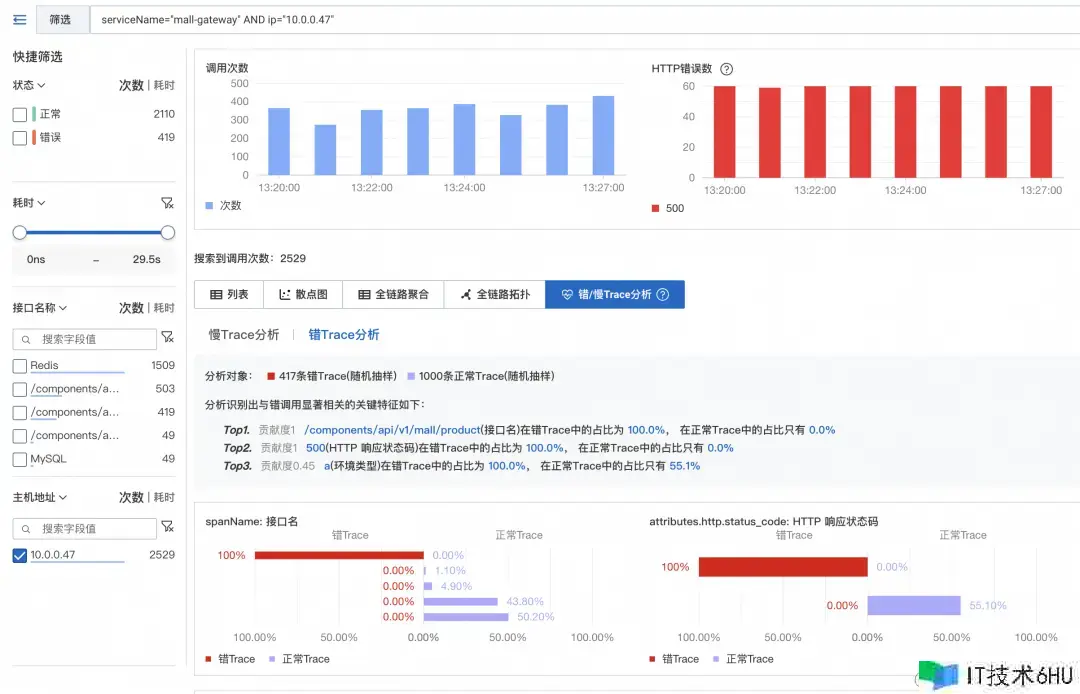Click the 次数 legend marker under call chart
Viewport: 1080px width, 694px height.
pos(209,205)
